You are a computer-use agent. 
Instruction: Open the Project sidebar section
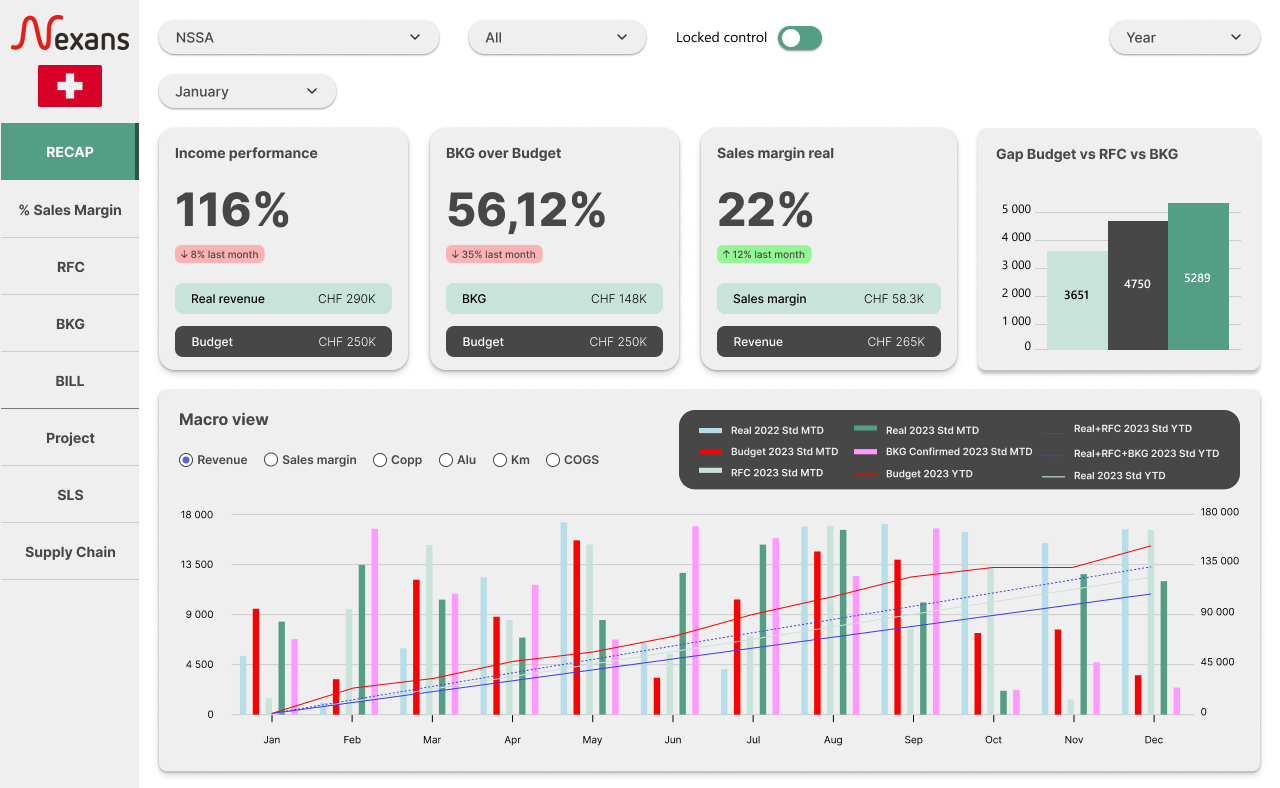[70, 438]
